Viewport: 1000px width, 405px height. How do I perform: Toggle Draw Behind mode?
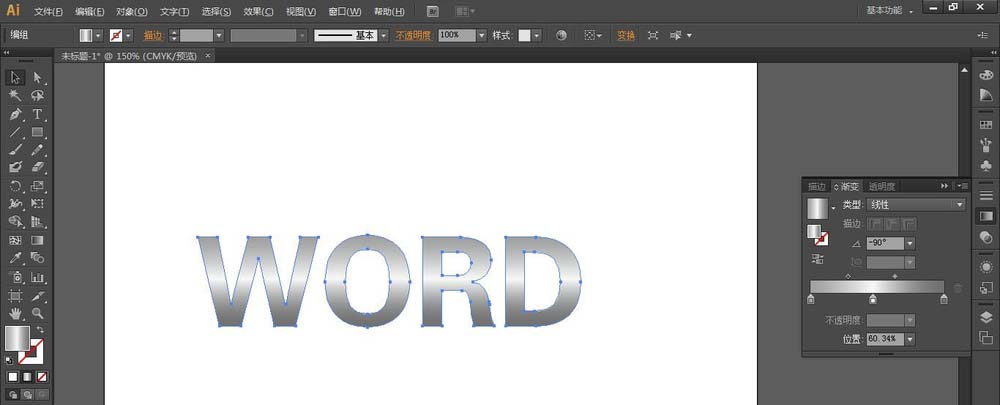(x=27, y=395)
